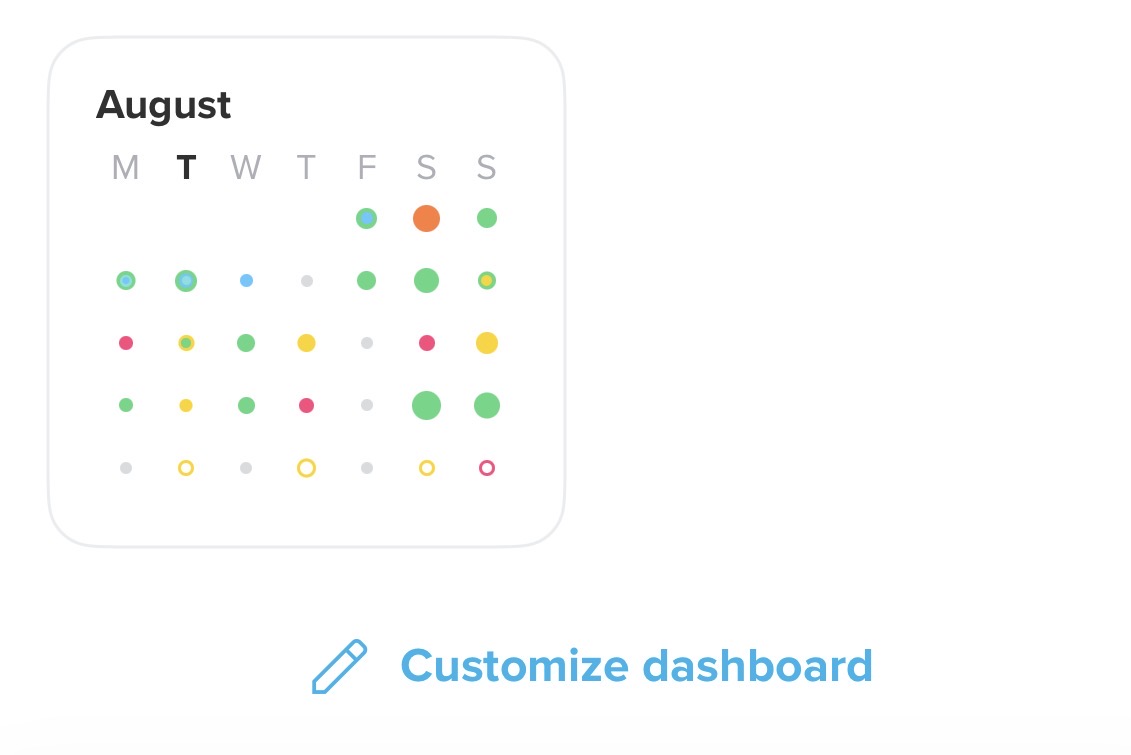Select the largest hollow yellow ring under Thursday
This screenshot has width=1131, height=755.
pyautogui.click(x=307, y=468)
